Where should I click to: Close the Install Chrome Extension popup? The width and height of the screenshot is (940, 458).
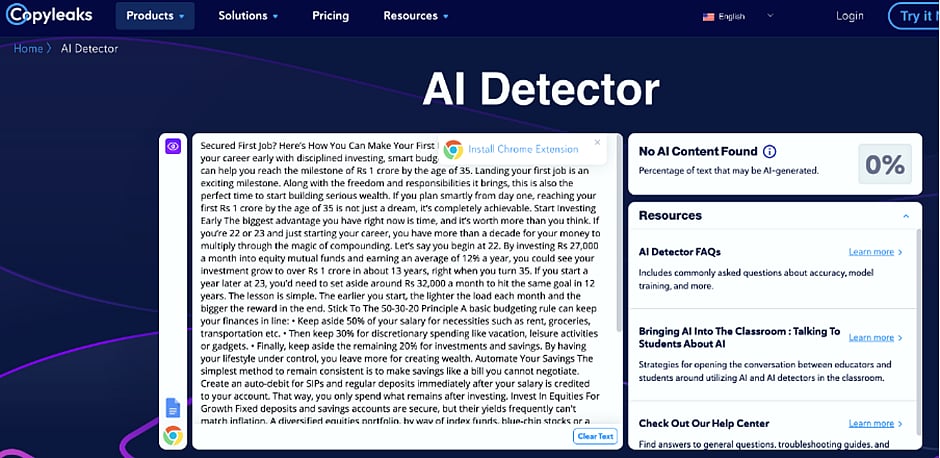coord(597,142)
